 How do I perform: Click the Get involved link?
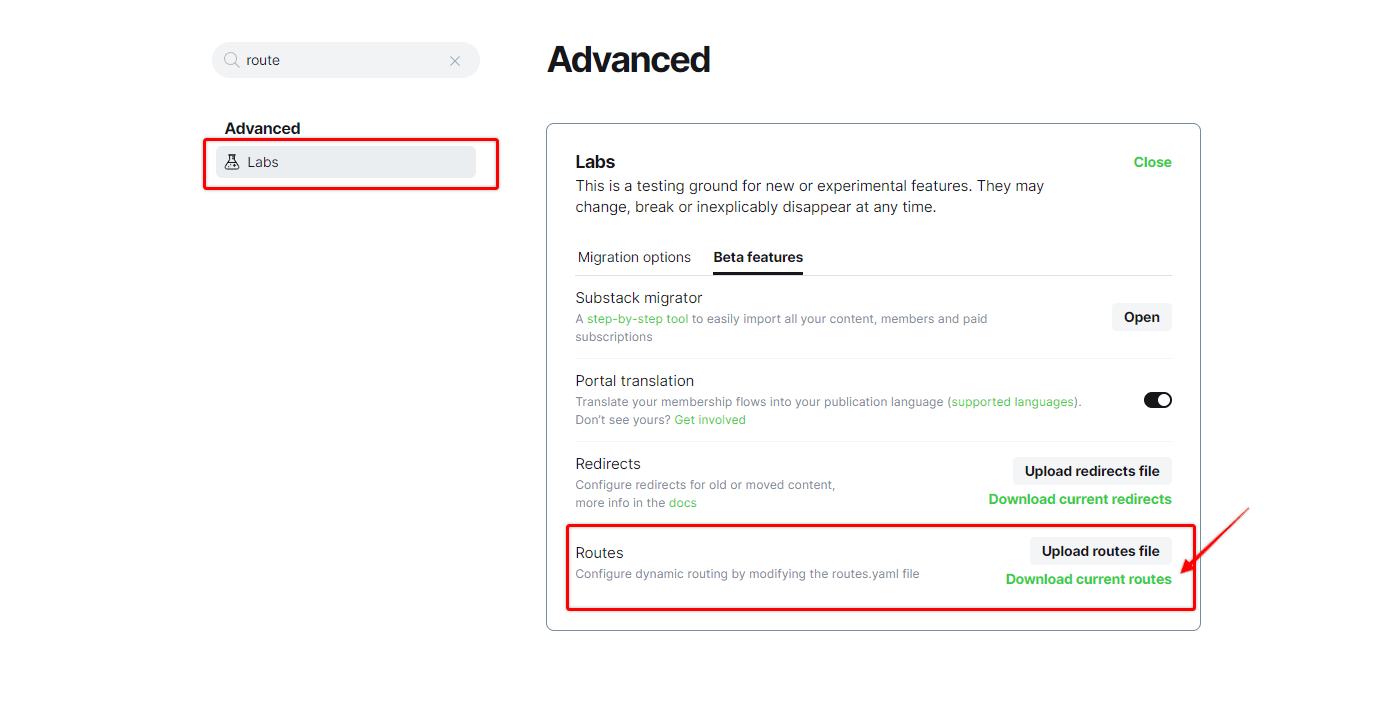710,420
